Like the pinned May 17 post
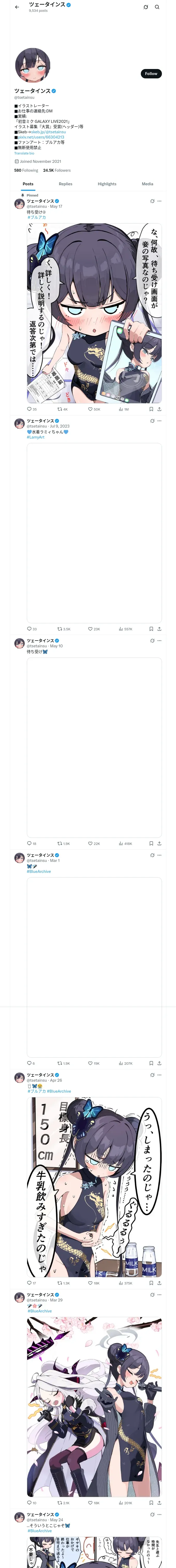The width and height of the screenshot is (176, 1568). point(90,409)
